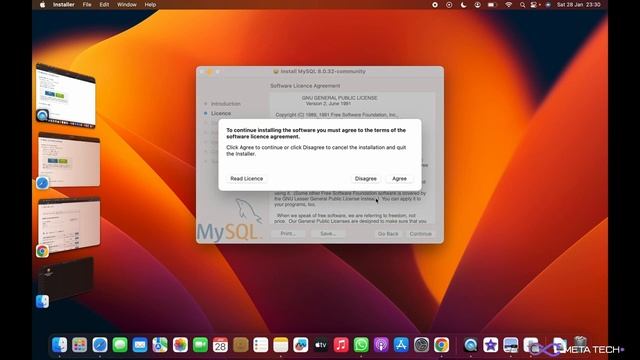This screenshot has width=640, height=360.
Task: Click the Focus moon icon in menu bar
Action: tap(463, 4)
